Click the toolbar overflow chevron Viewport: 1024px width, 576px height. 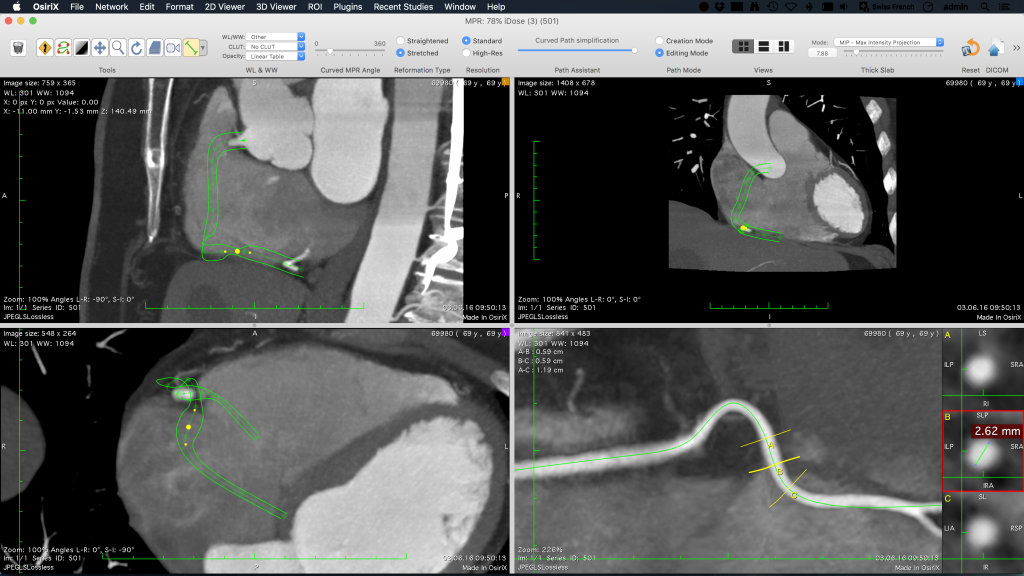coord(1016,46)
